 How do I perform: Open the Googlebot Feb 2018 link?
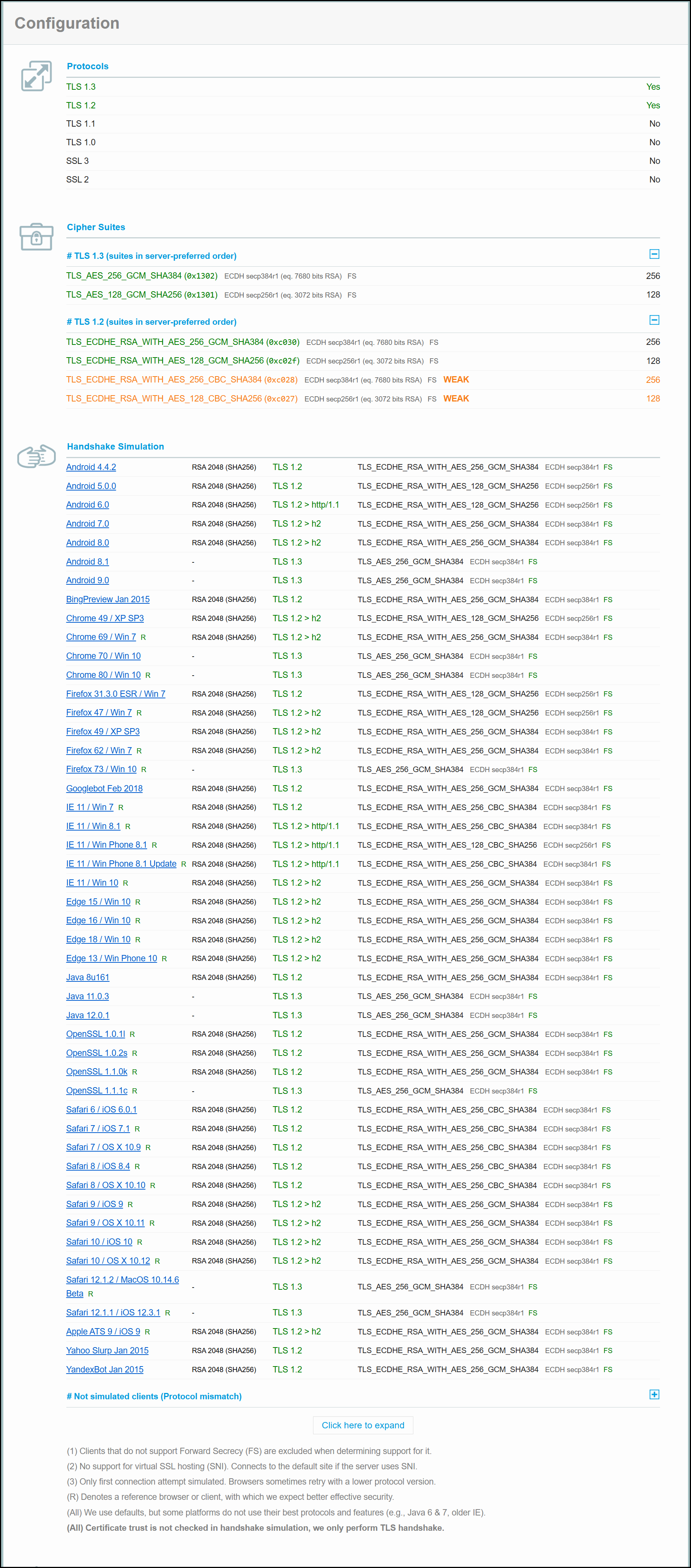coord(104,788)
